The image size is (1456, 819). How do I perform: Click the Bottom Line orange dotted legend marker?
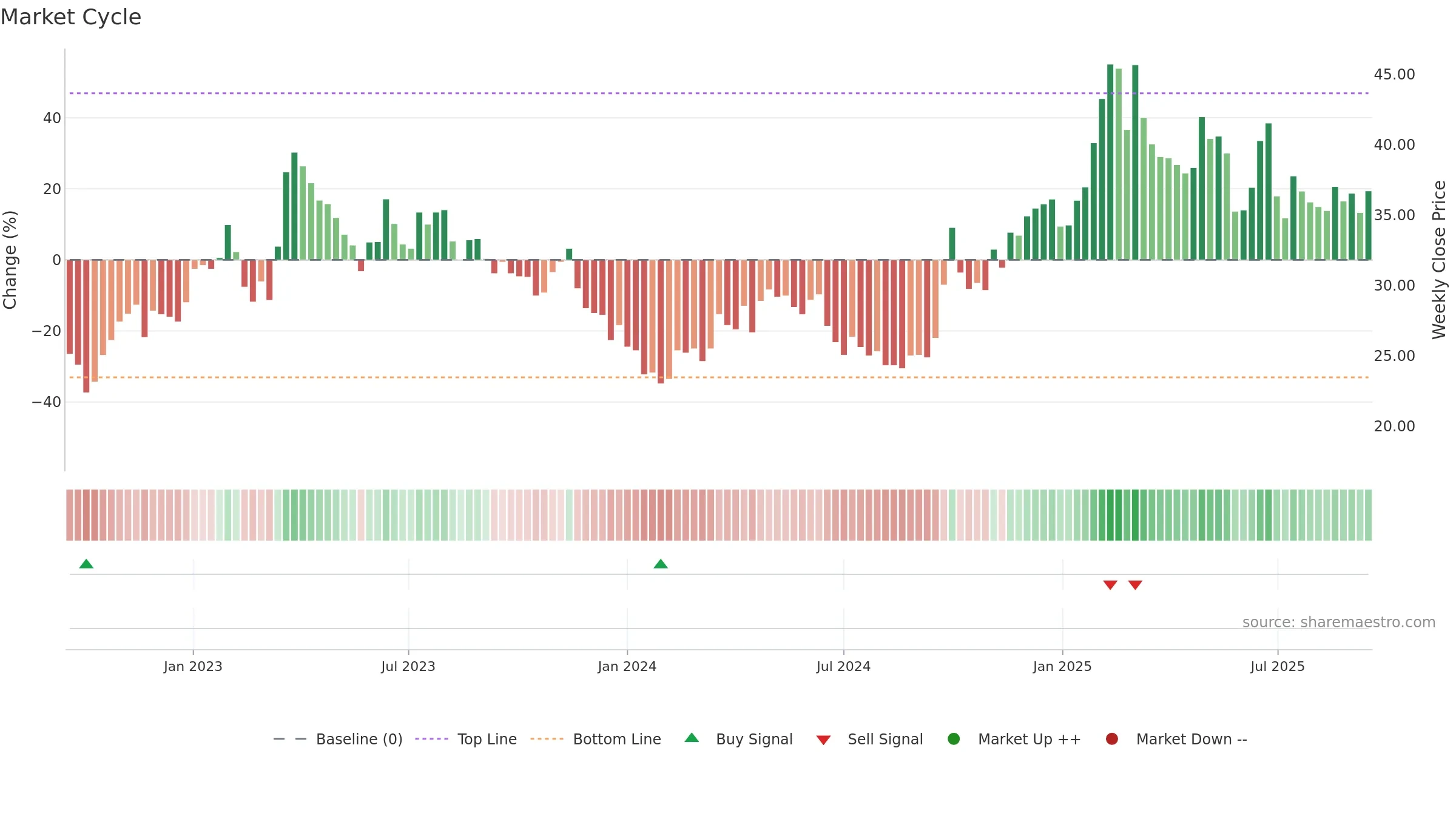(547, 739)
